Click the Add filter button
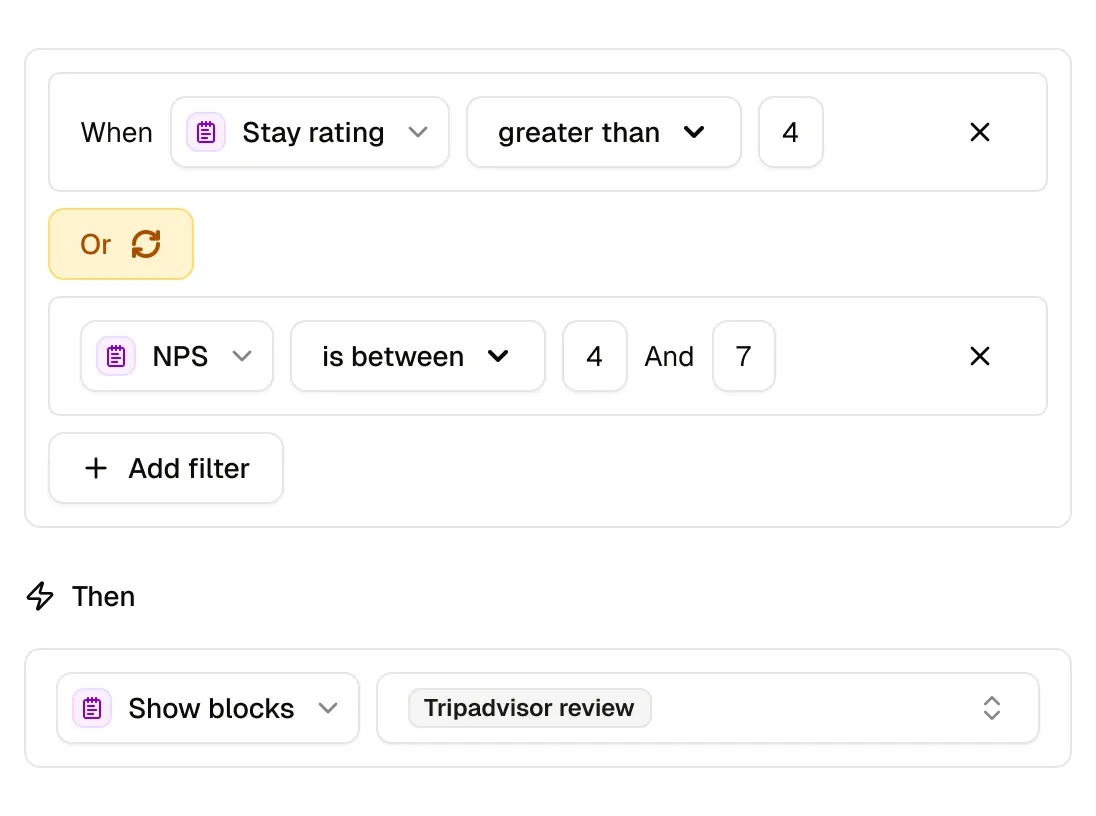This screenshot has height=816, width=1096. (x=166, y=468)
